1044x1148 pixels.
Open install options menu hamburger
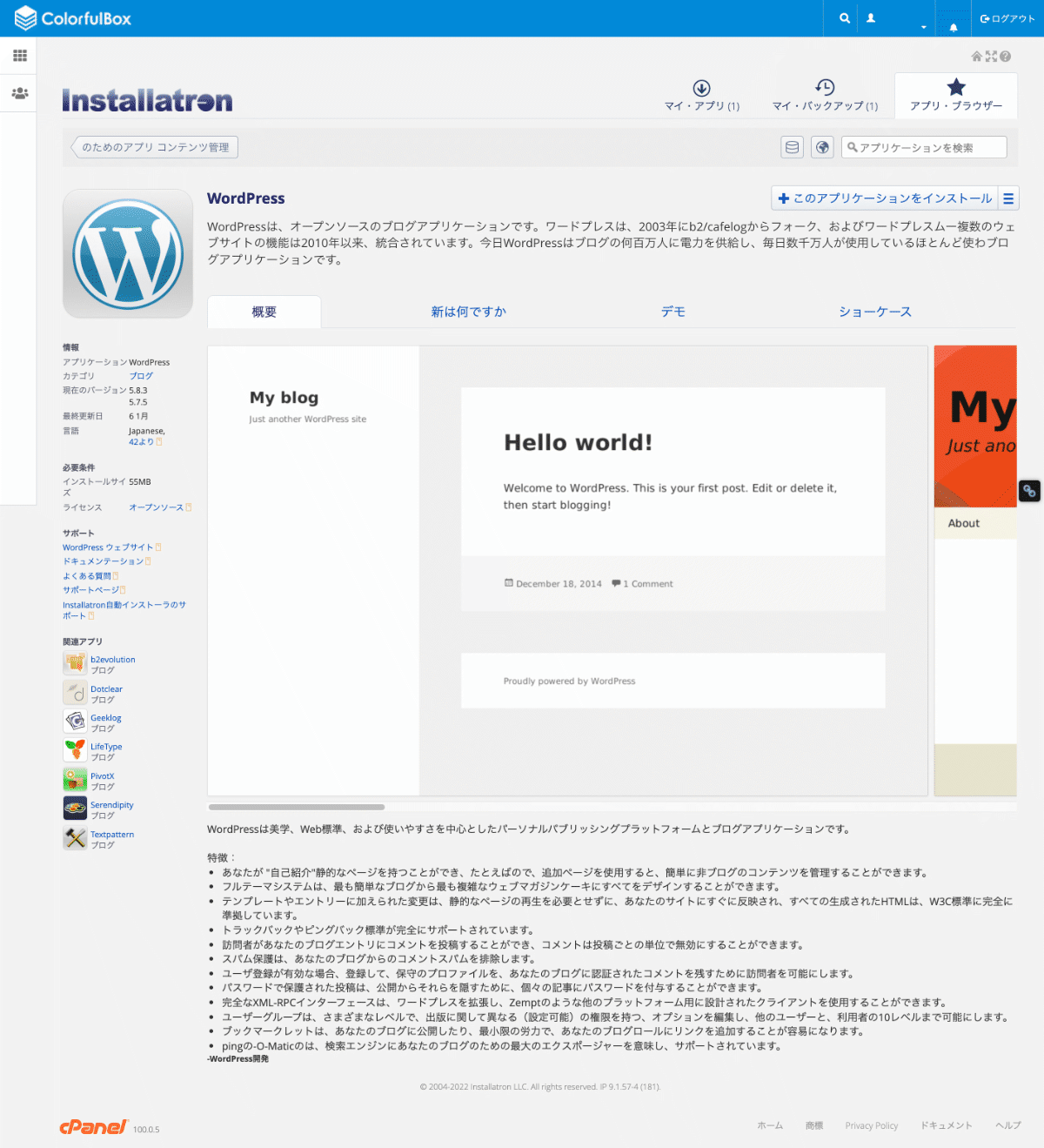pos(1008,198)
